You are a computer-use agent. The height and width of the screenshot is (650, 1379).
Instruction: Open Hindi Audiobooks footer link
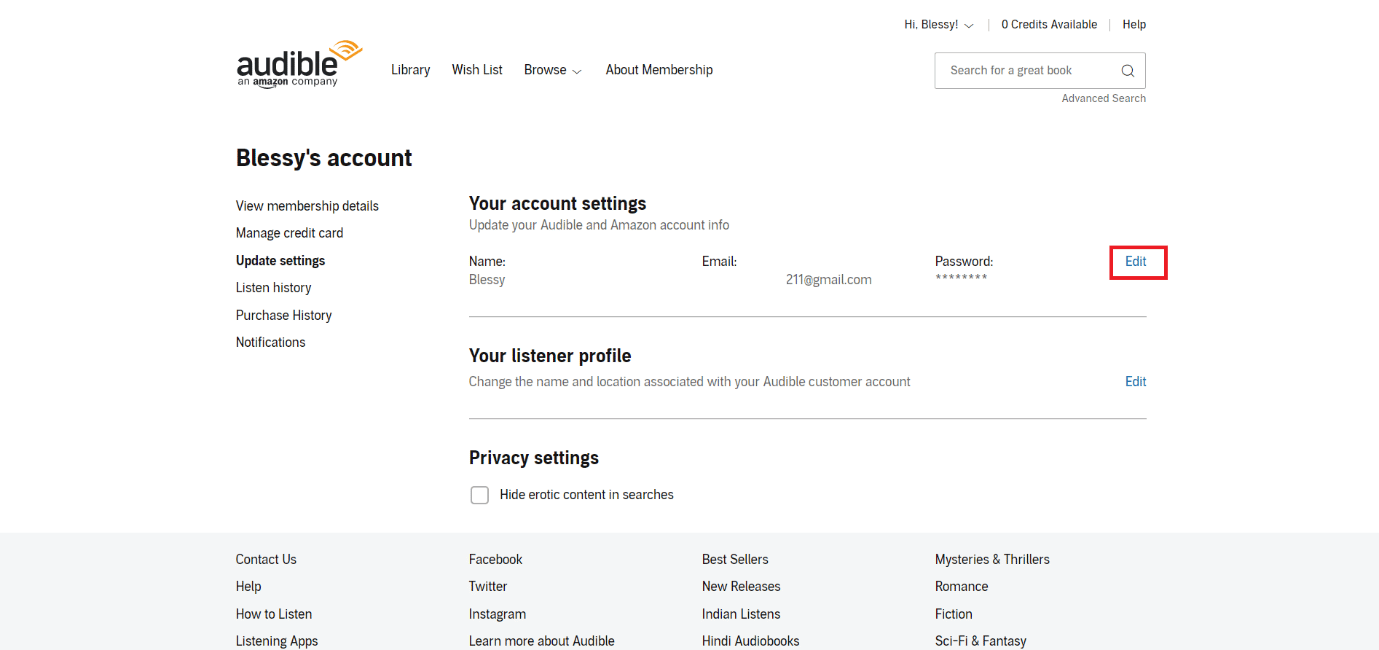pyautogui.click(x=751, y=641)
